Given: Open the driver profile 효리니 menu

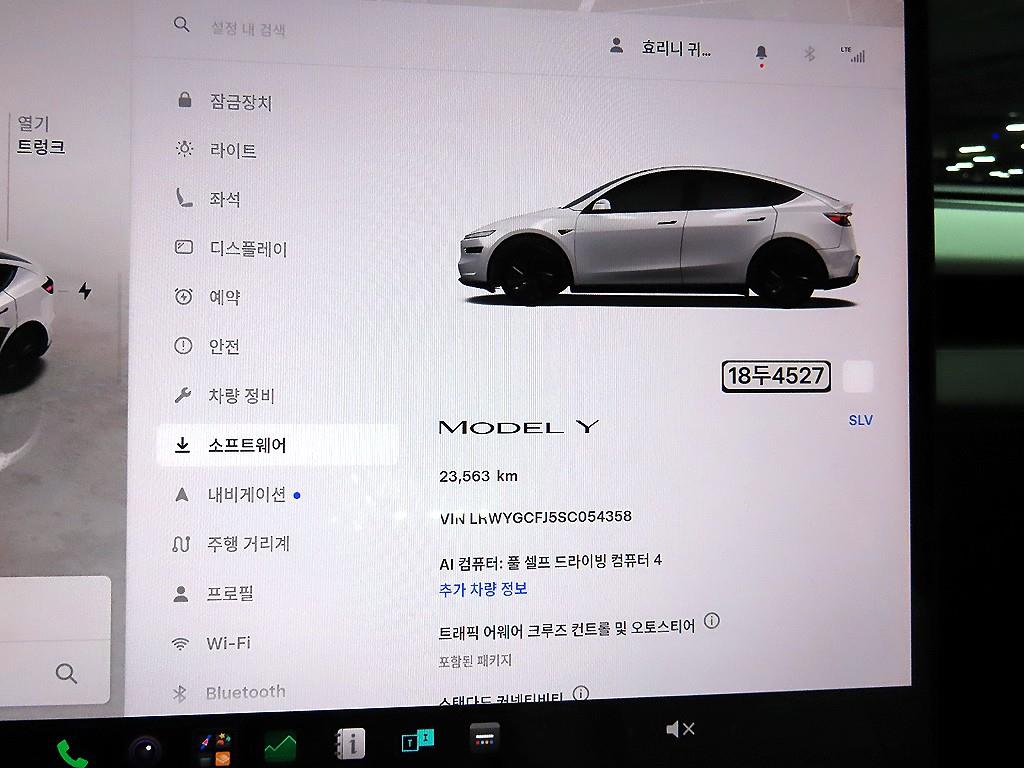Looking at the screenshot, I should (661, 47).
